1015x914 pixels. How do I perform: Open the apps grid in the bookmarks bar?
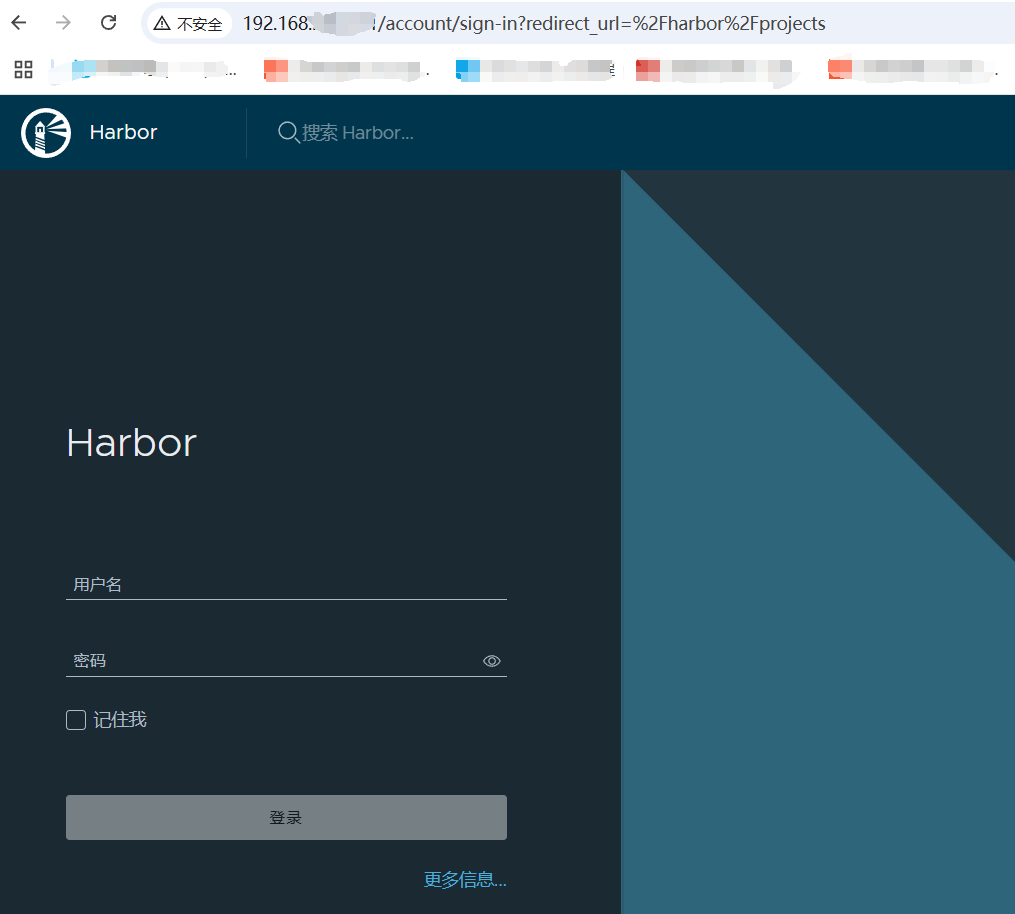coord(23,69)
